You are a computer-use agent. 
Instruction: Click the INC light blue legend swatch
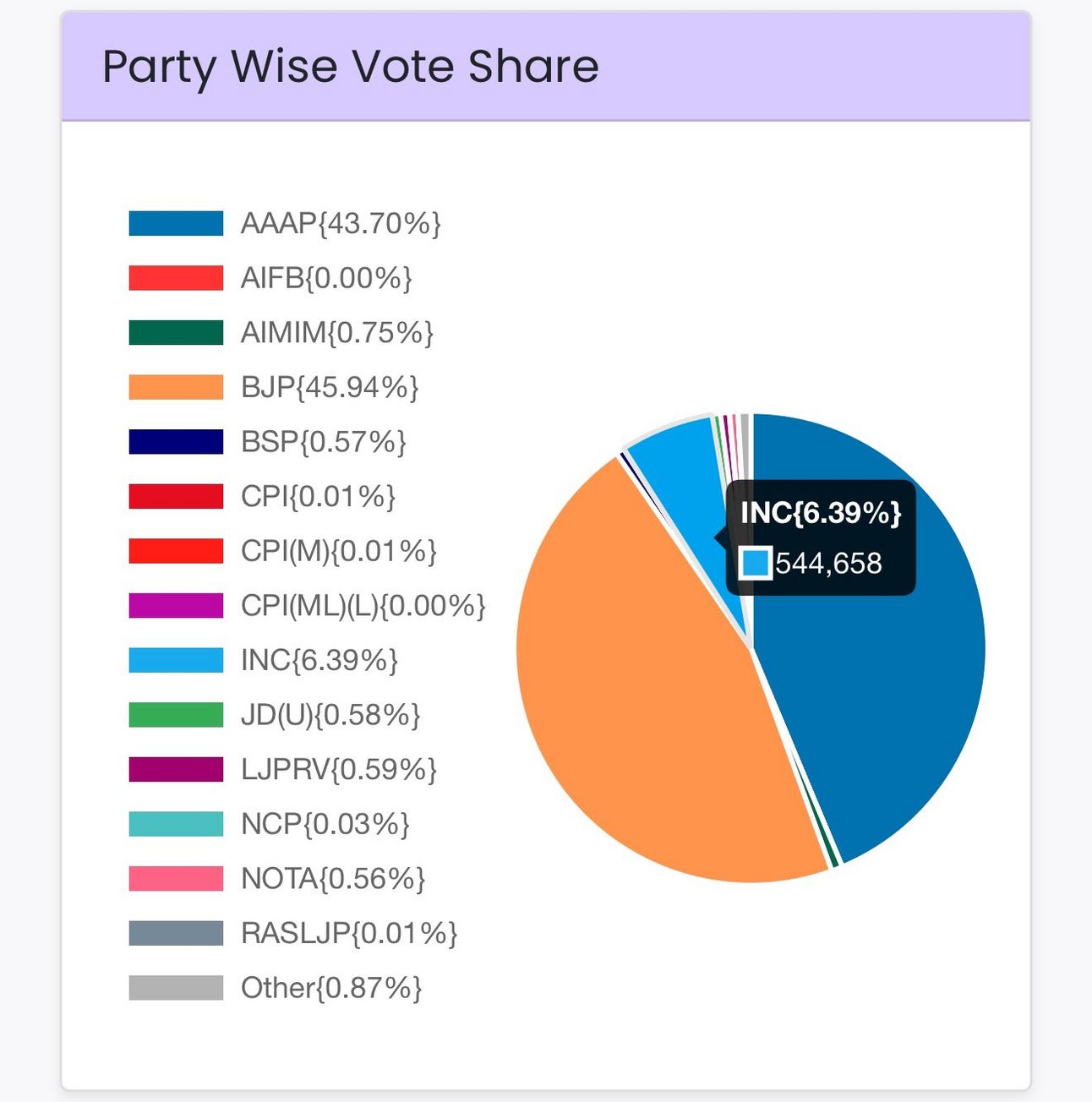176,660
